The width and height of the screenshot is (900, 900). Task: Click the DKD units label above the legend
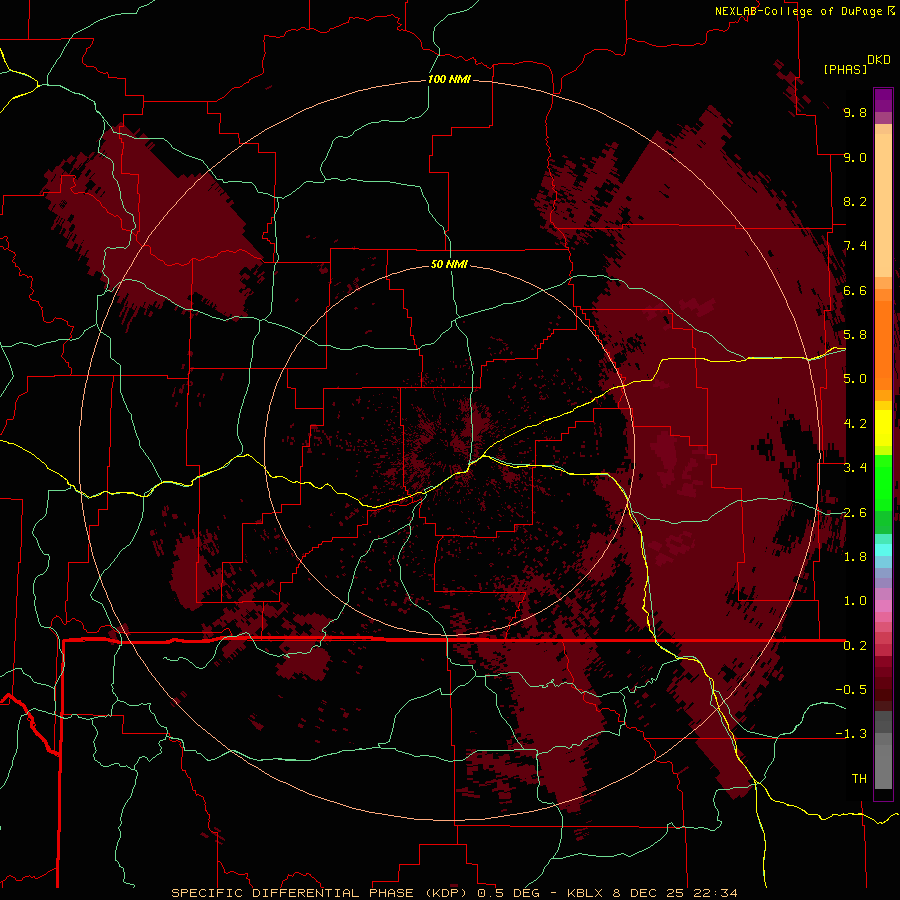(x=879, y=60)
